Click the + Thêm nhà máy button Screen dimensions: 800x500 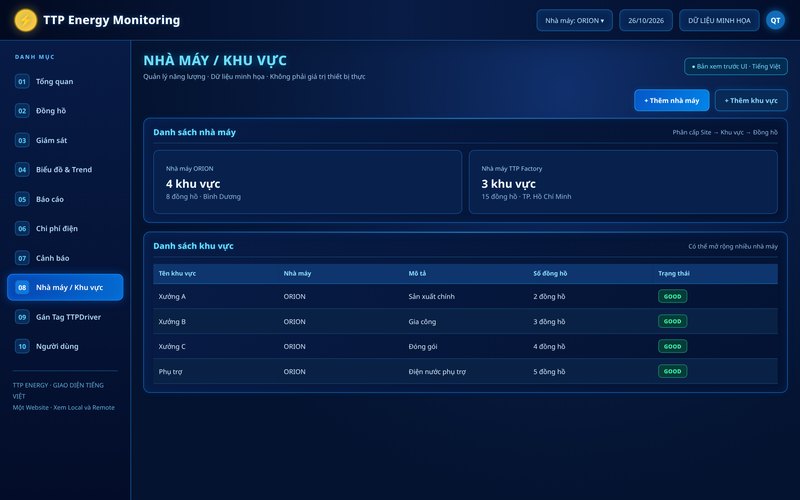[x=671, y=101]
